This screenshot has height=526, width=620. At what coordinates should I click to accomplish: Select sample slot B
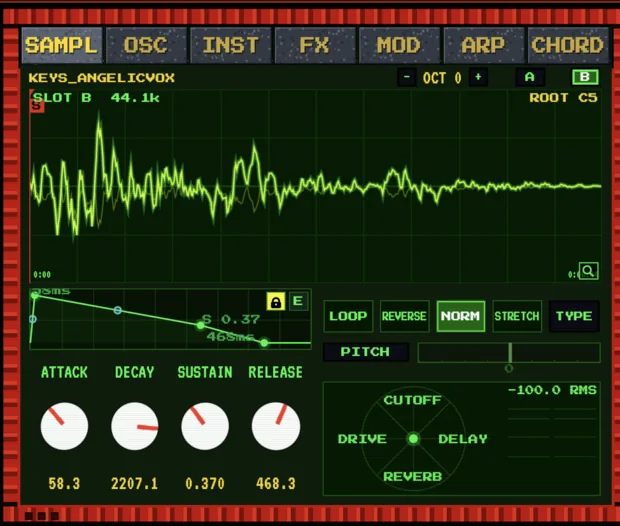point(585,77)
